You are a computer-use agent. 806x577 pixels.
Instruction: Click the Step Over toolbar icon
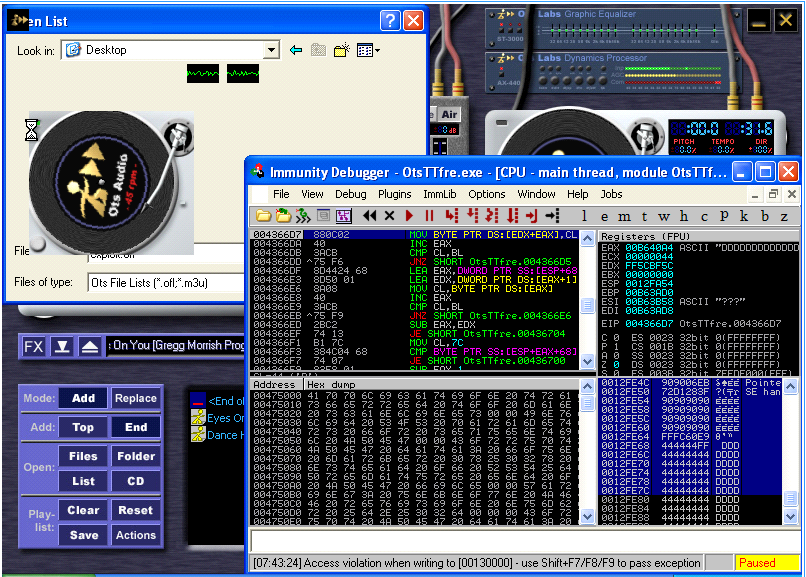click(472, 216)
